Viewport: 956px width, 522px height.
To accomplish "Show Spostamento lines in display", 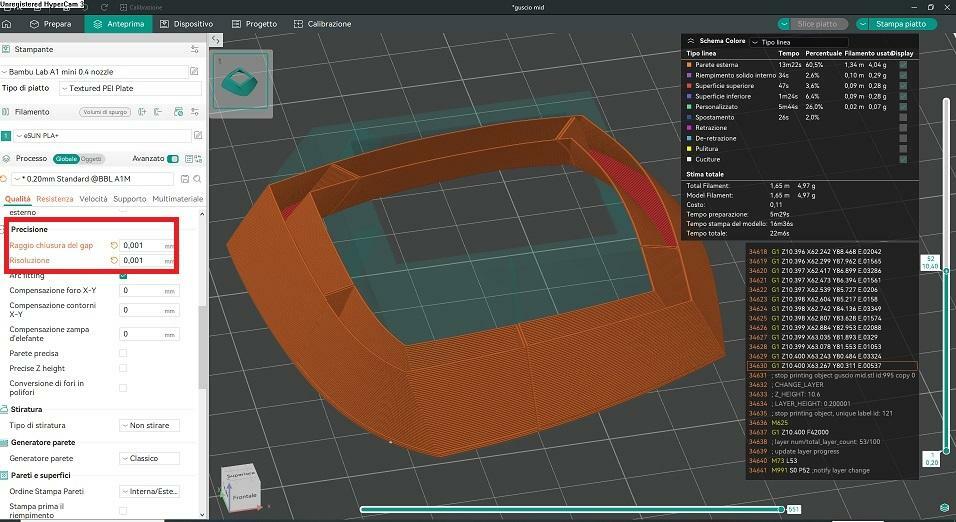I will [903, 117].
